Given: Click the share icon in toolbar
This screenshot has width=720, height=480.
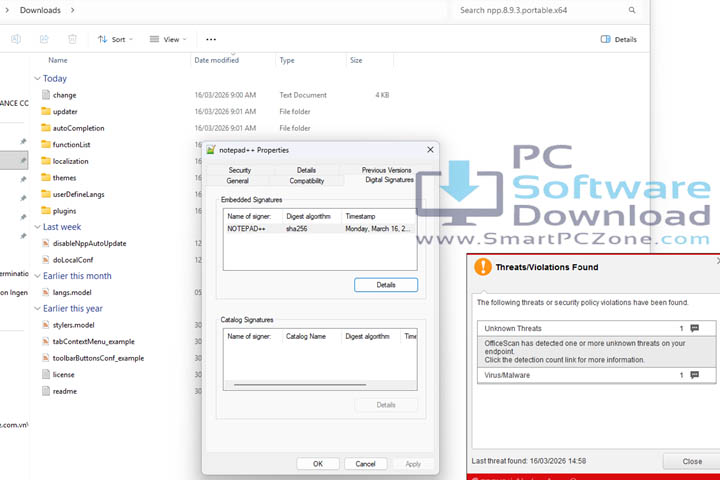Looking at the screenshot, I should click(44, 40).
